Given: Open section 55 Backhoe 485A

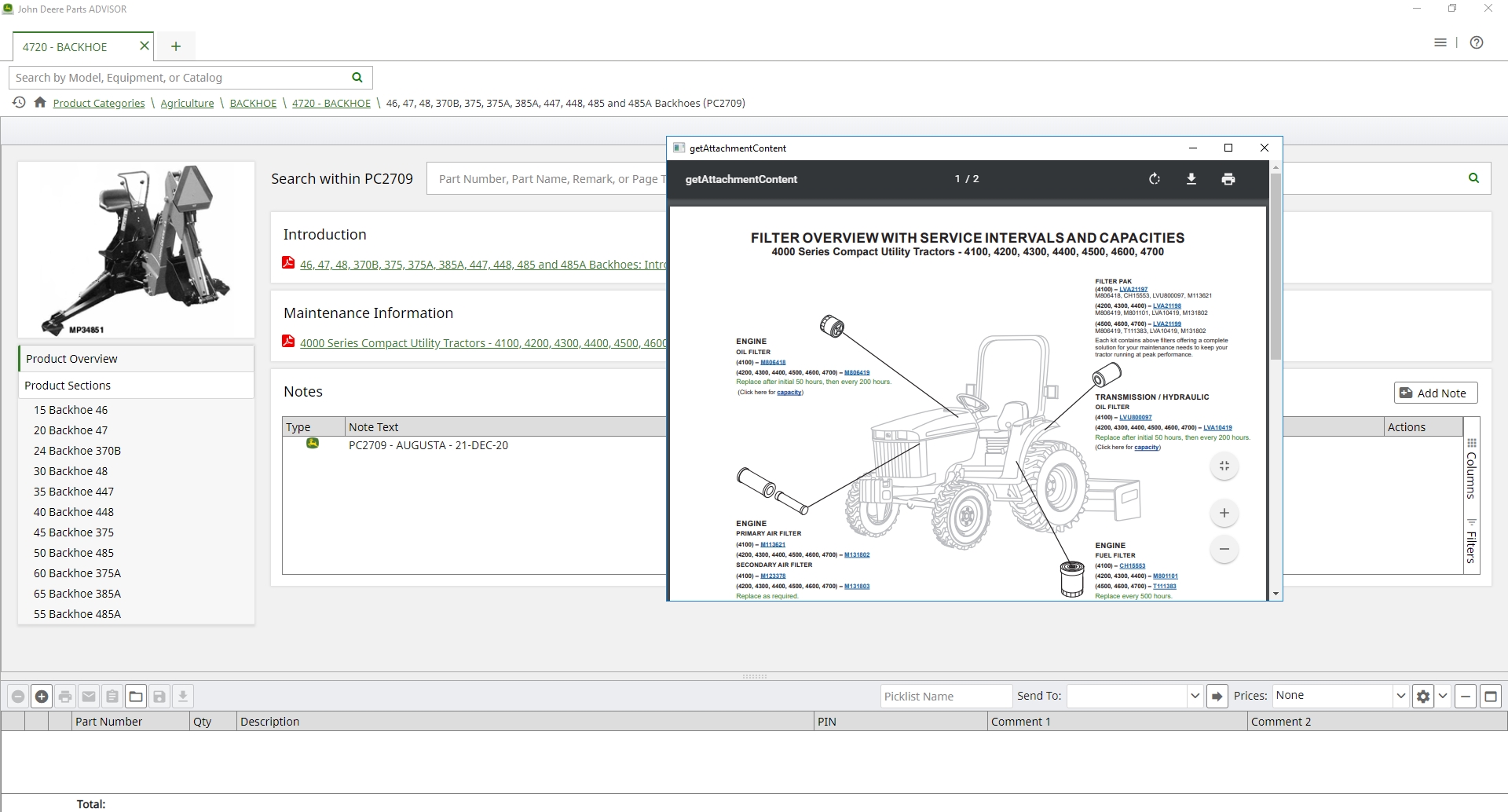Looking at the screenshot, I should coord(77,614).
